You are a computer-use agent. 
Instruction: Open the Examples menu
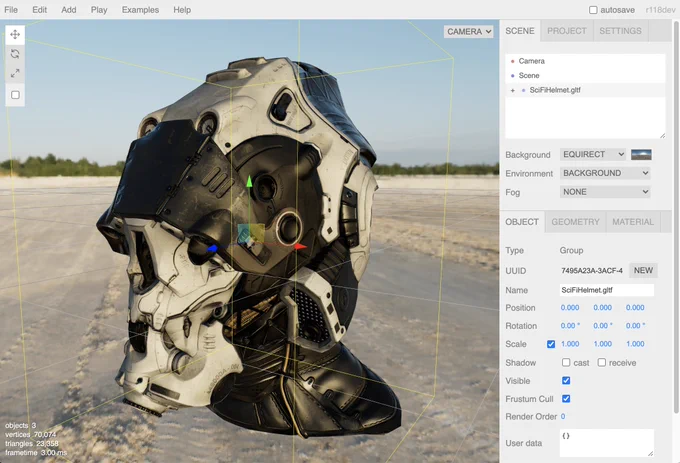click(140, 10)
